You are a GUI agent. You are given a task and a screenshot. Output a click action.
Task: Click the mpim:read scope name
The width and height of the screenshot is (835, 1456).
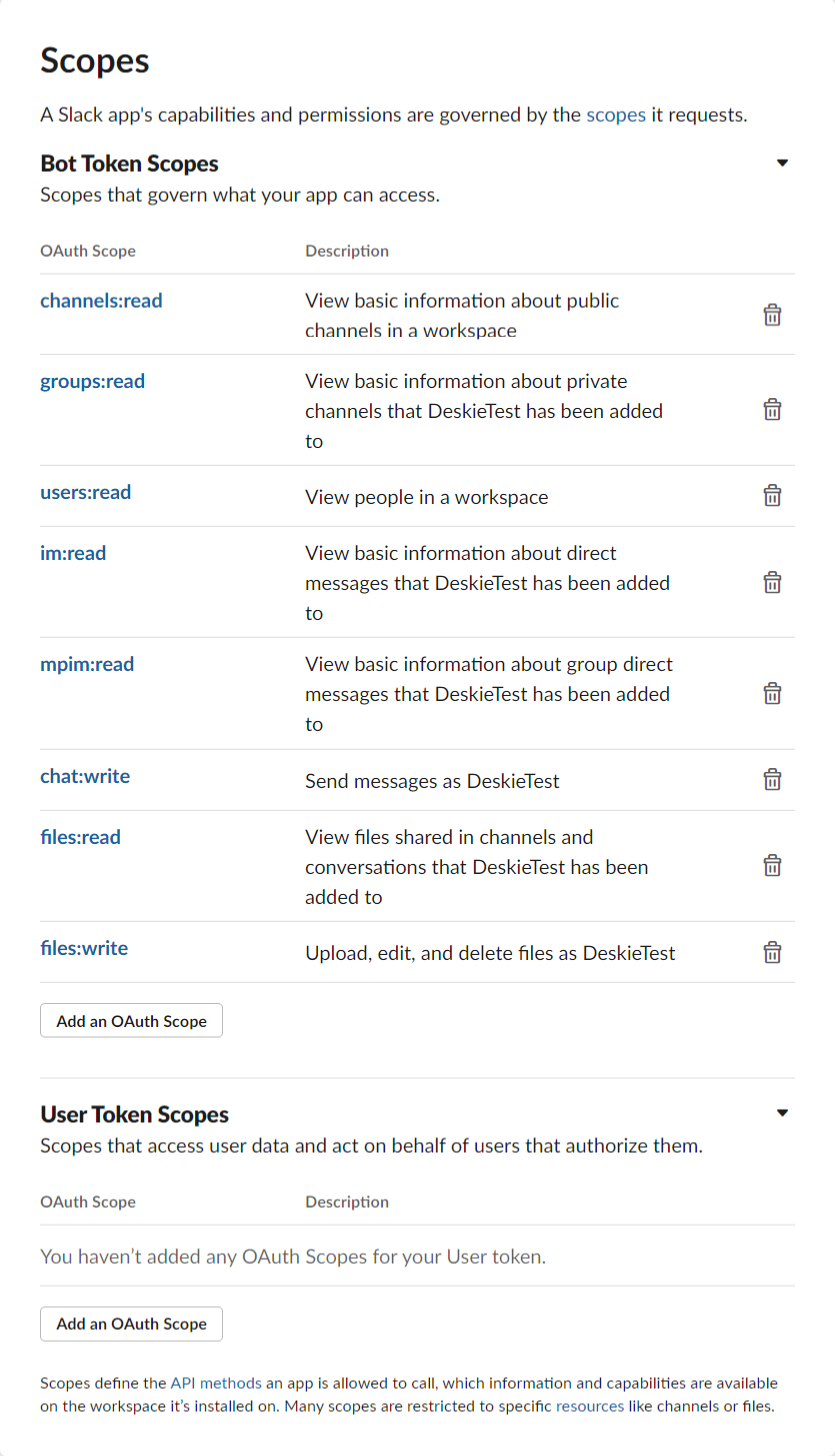87,664
